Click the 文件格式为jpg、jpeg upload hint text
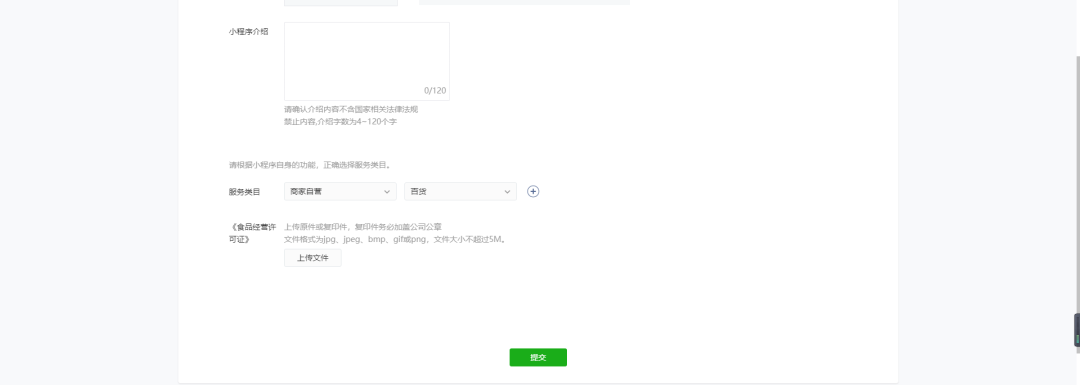Image resolution: width=1080 pixels, height=385 pixels. [x=396, y=240]
